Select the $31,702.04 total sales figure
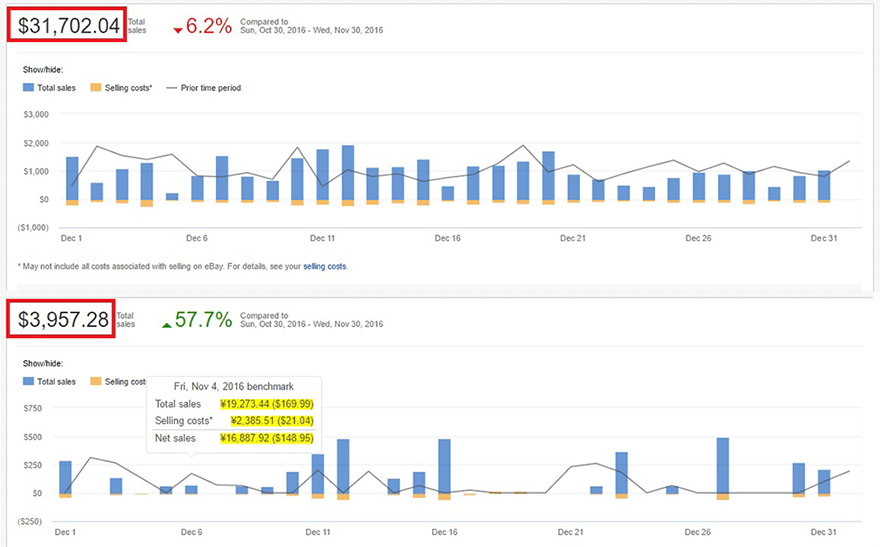 click(67, 26)
